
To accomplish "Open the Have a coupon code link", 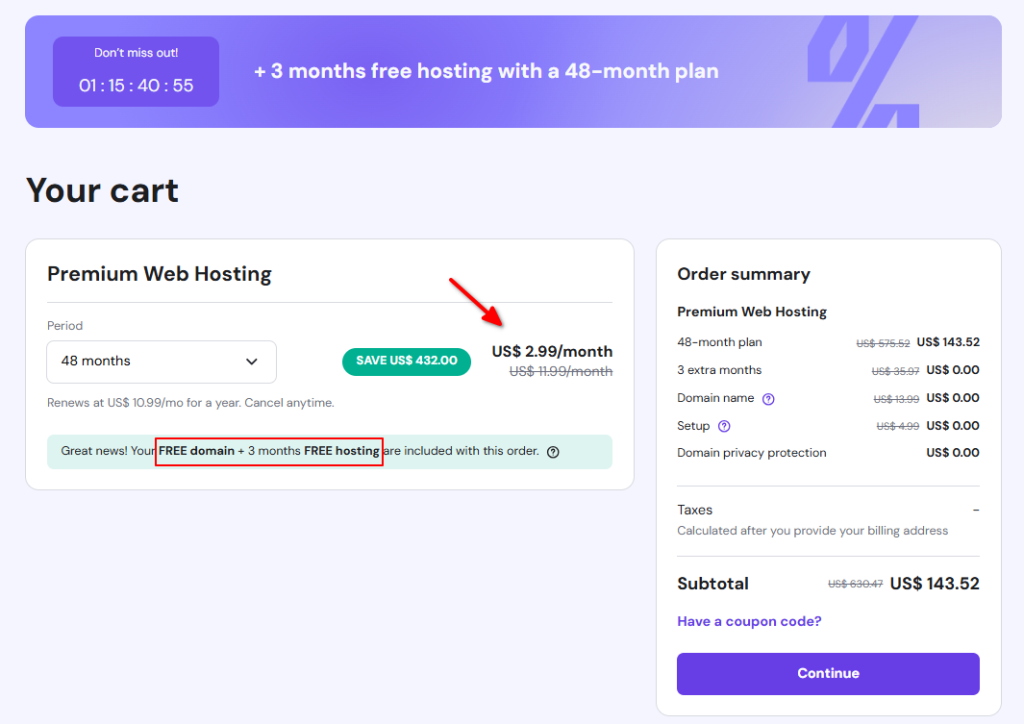I will pos(748,621).
